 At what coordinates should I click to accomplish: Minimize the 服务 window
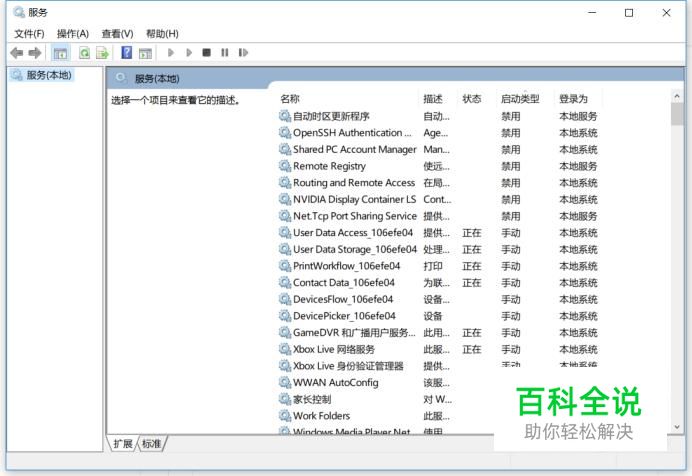tap(592, 13)
